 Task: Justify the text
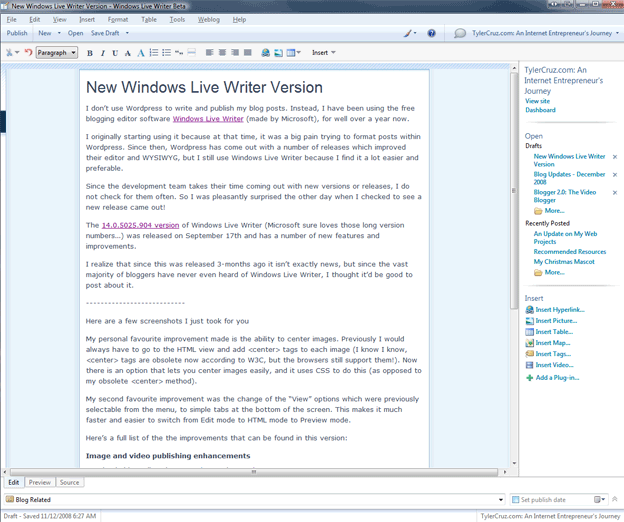point(248,53)
